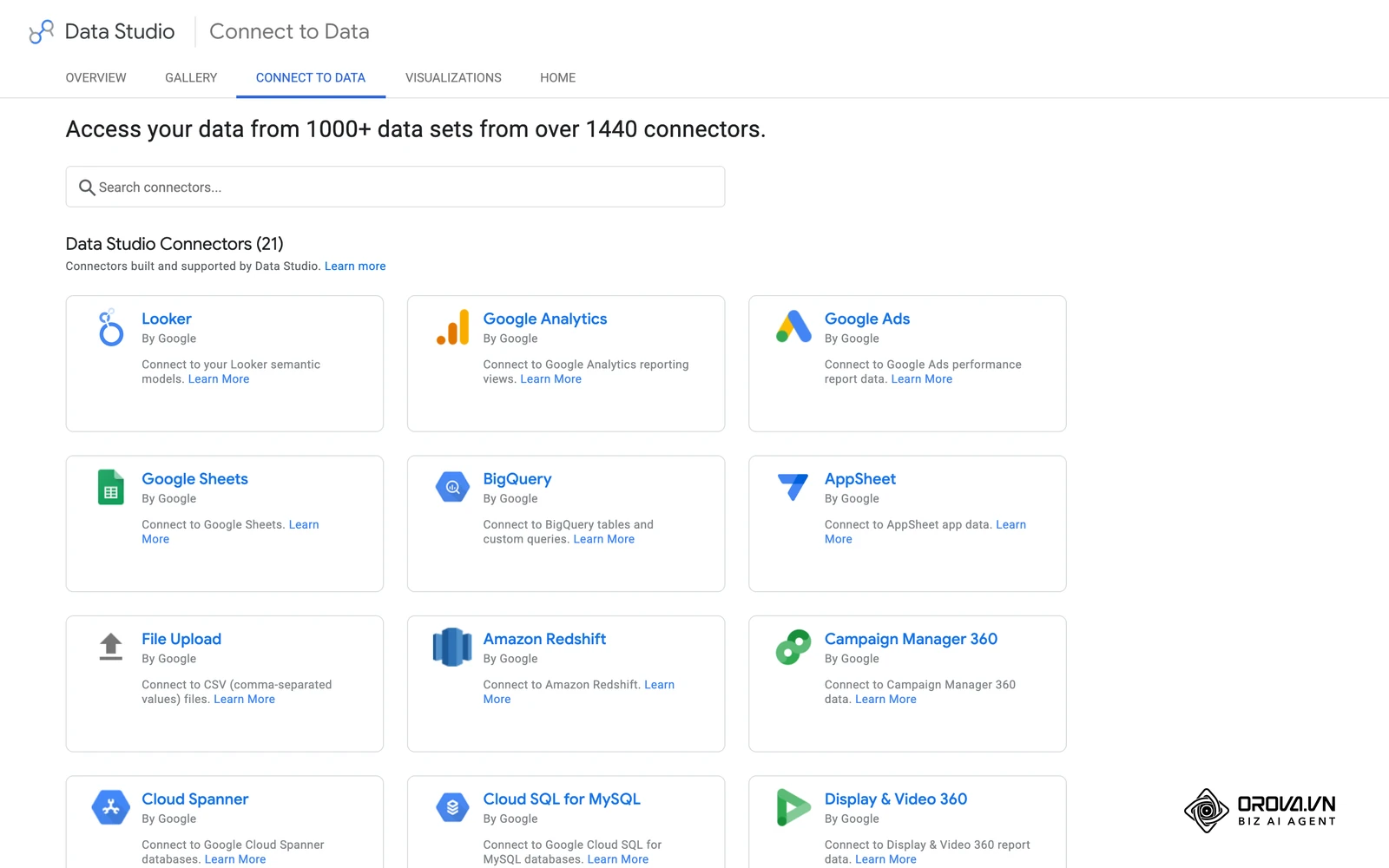Click Learn More in Campaign Manager 360 card
1389x868 pixels.
pyautogui.click(x=885, y=700)
